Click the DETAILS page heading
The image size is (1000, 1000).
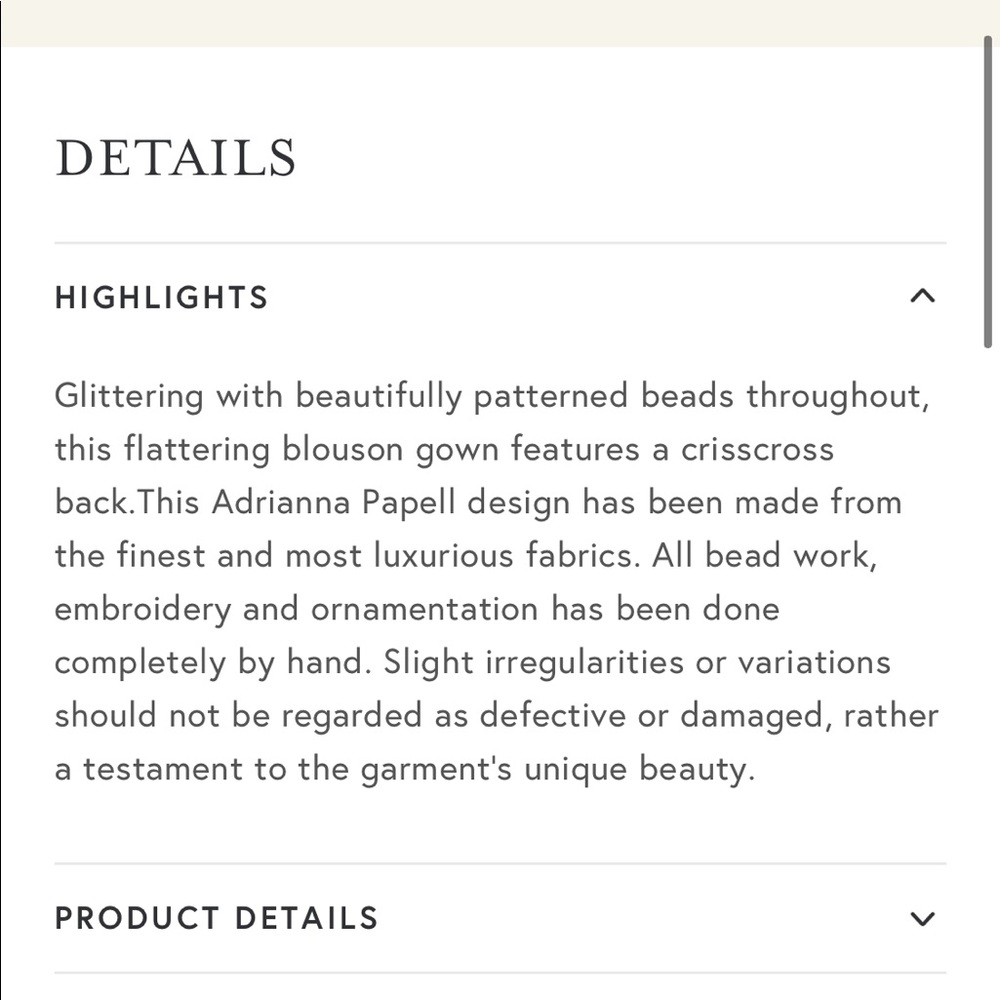click(x=175, y=158)
